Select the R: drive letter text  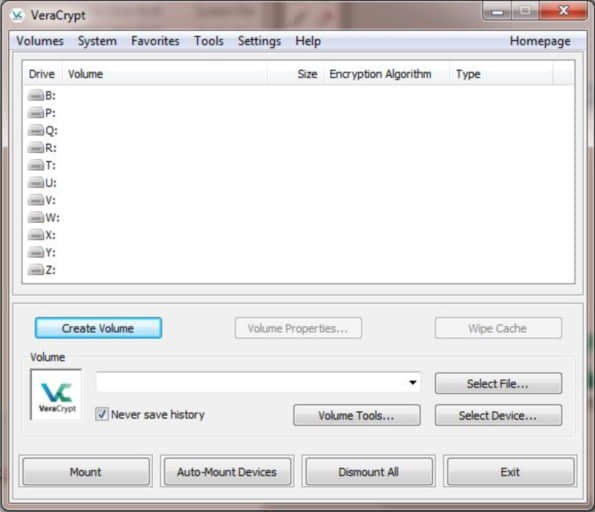tap(50, 148)
